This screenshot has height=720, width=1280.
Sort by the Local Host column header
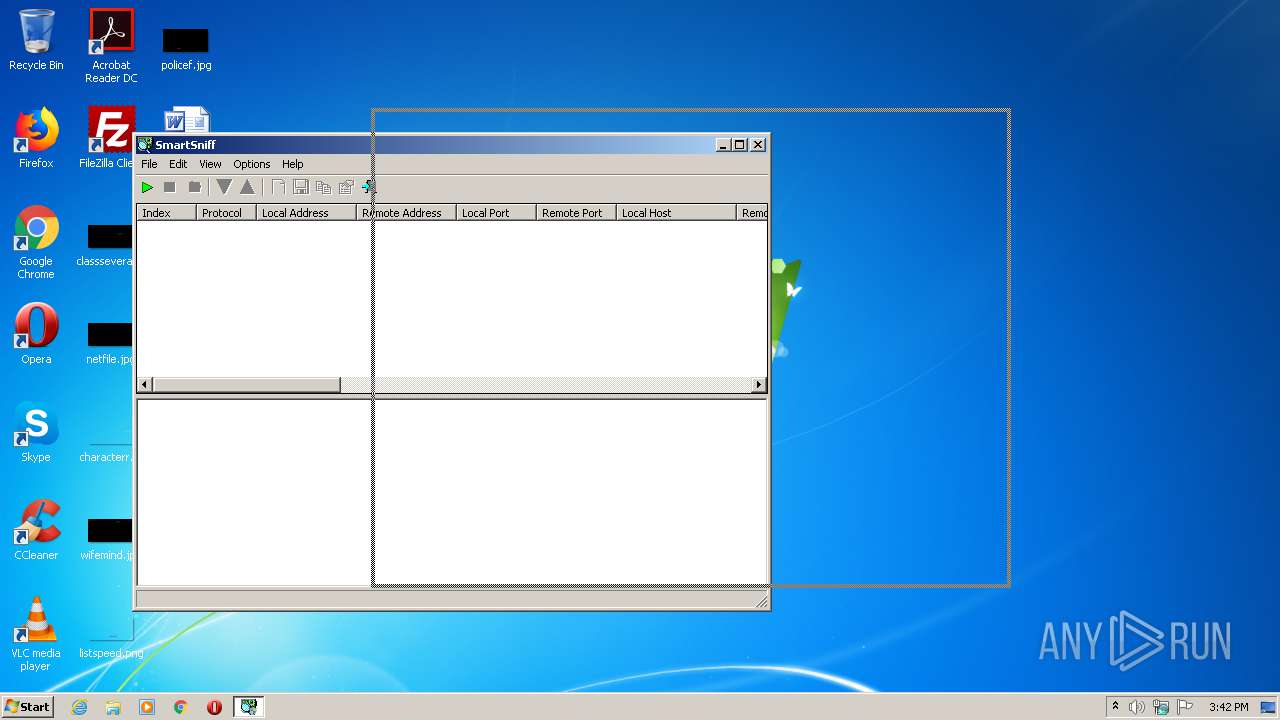coord(676,213)
